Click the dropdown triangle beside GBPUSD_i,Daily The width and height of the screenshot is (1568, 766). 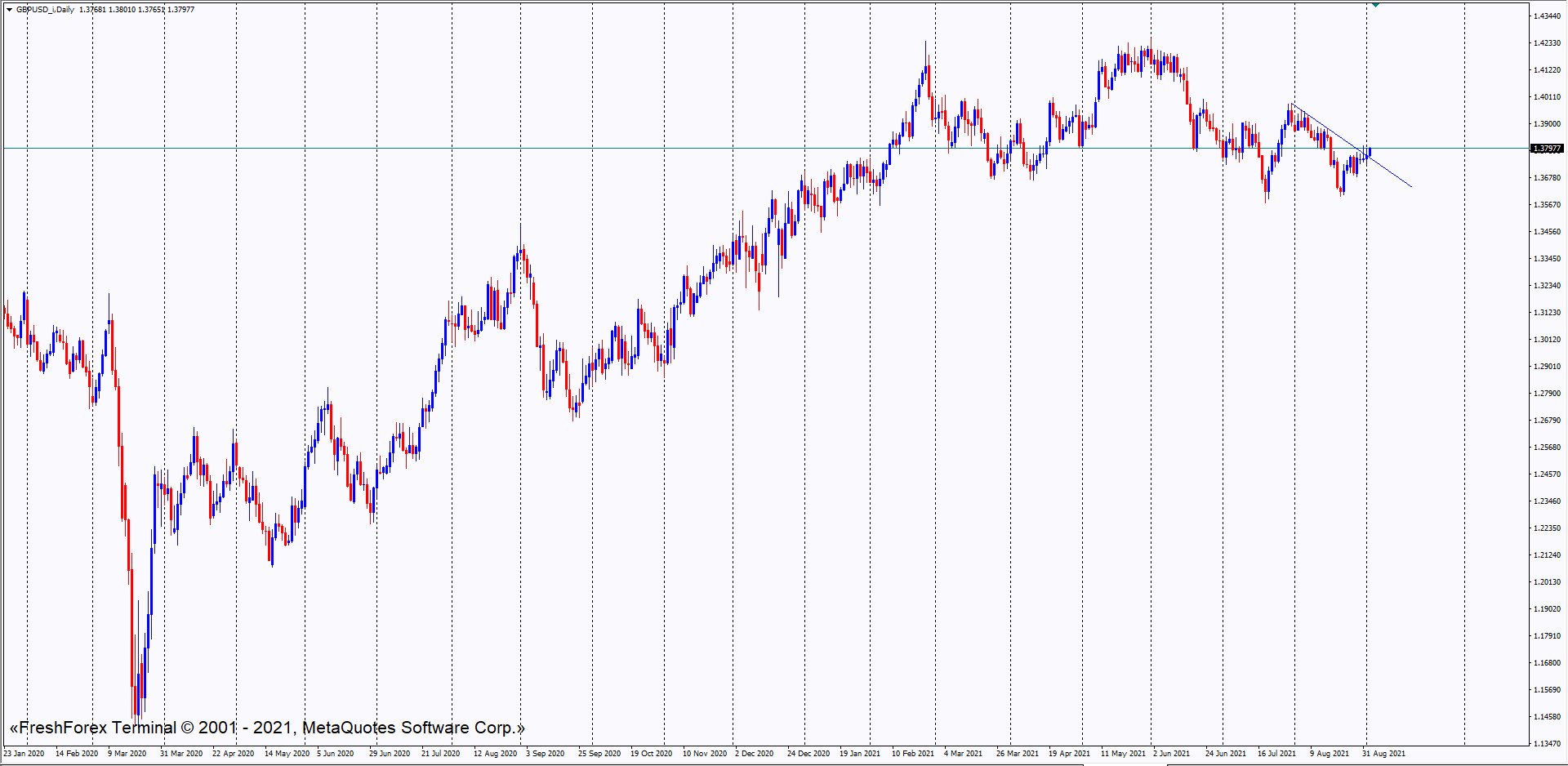pos(9,10)
